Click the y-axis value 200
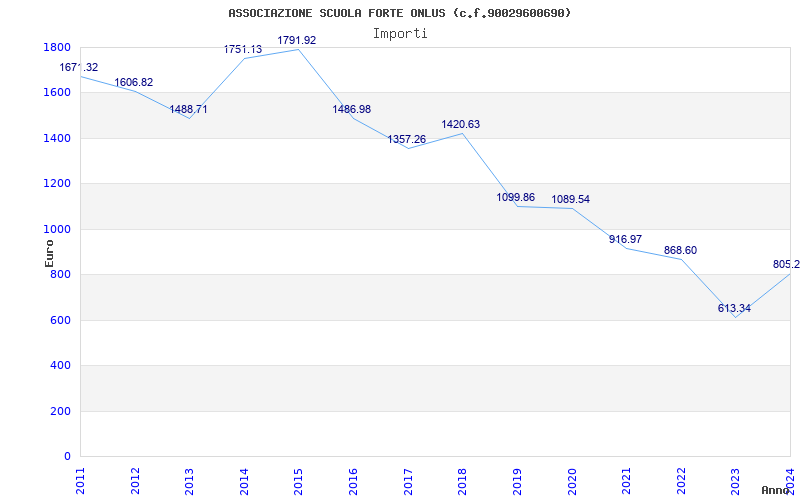This screenshot has width=800, height=500. [x=61, y=411]
